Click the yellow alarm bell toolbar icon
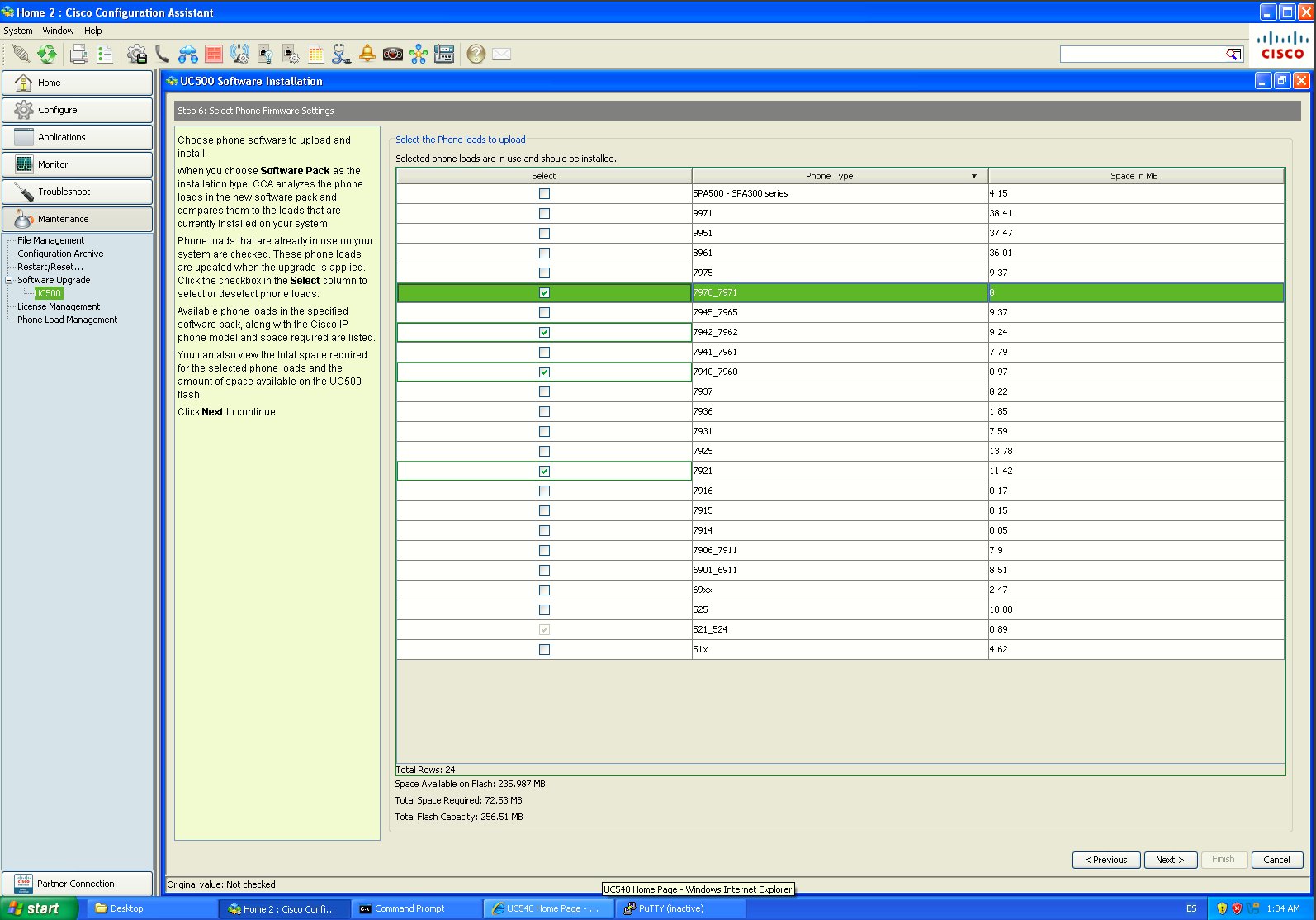The image size is (1316, 920). pos(367,55)
